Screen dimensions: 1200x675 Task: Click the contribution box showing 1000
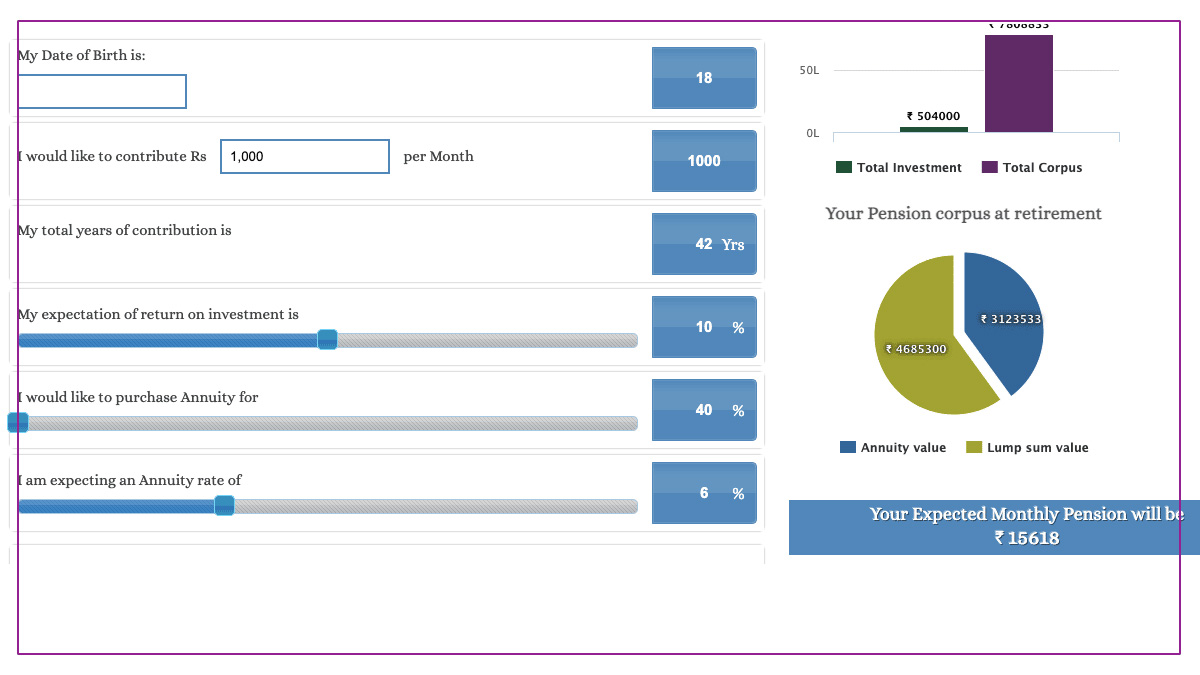pyautogui.click(x=704, y=161)
